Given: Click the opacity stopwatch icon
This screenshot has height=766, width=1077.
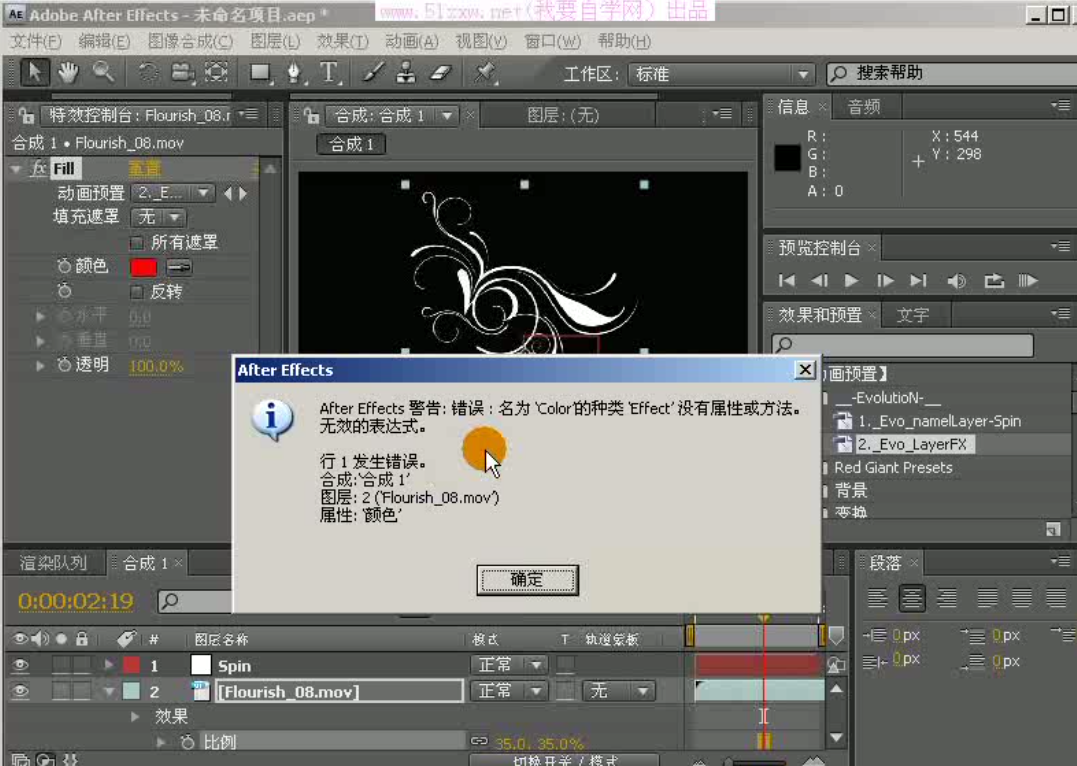Looking at the screenshot, I should click(64, 365).
